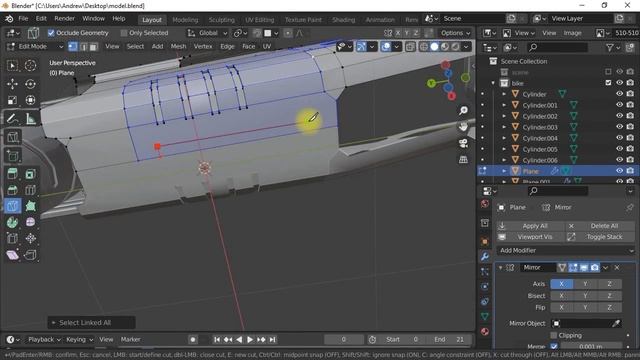Switch to edge select mode
The image size is (640, 360).
(x=83, y=47)
